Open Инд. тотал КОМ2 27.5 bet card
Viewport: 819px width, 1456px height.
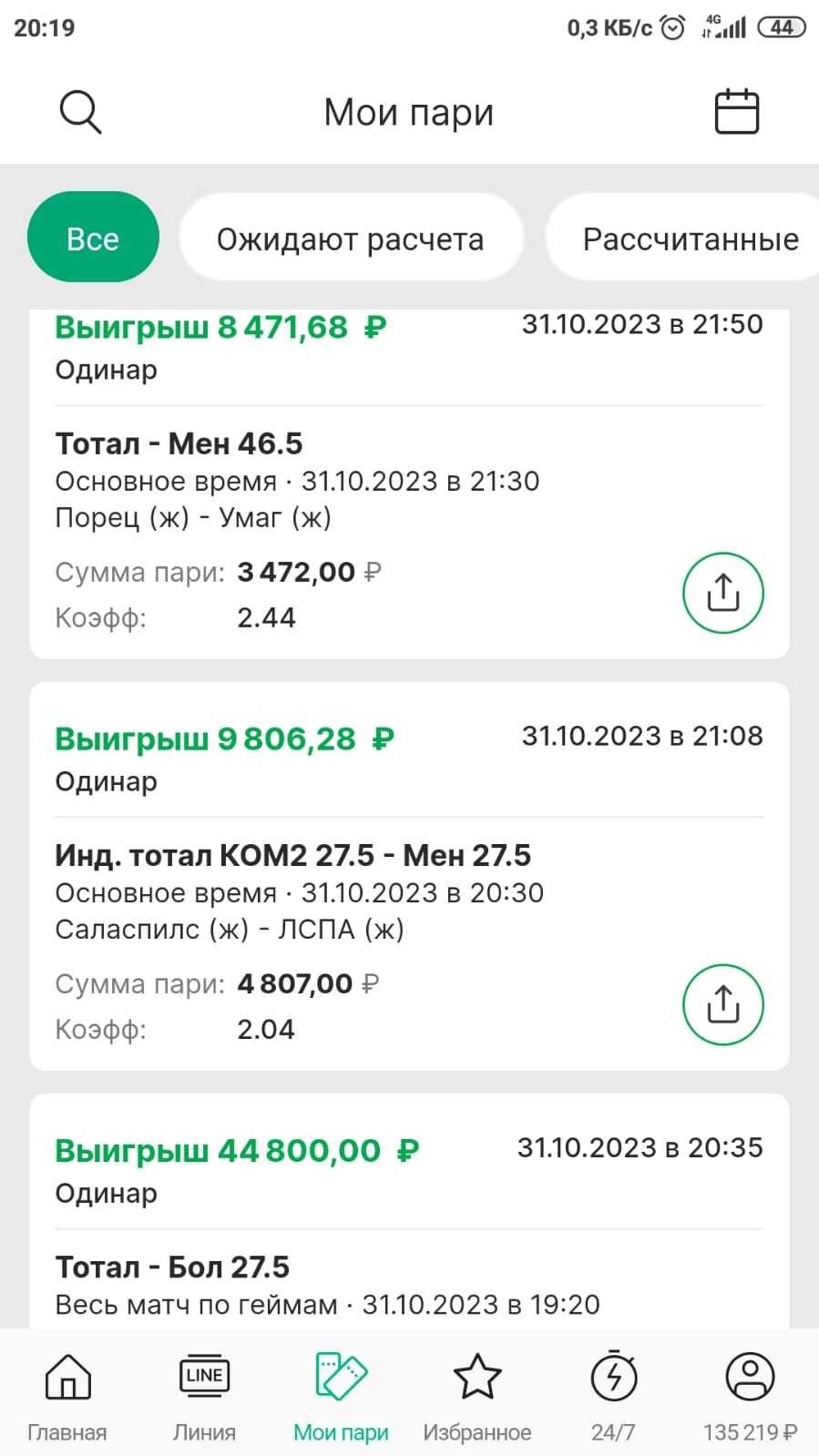pos(292,855)
